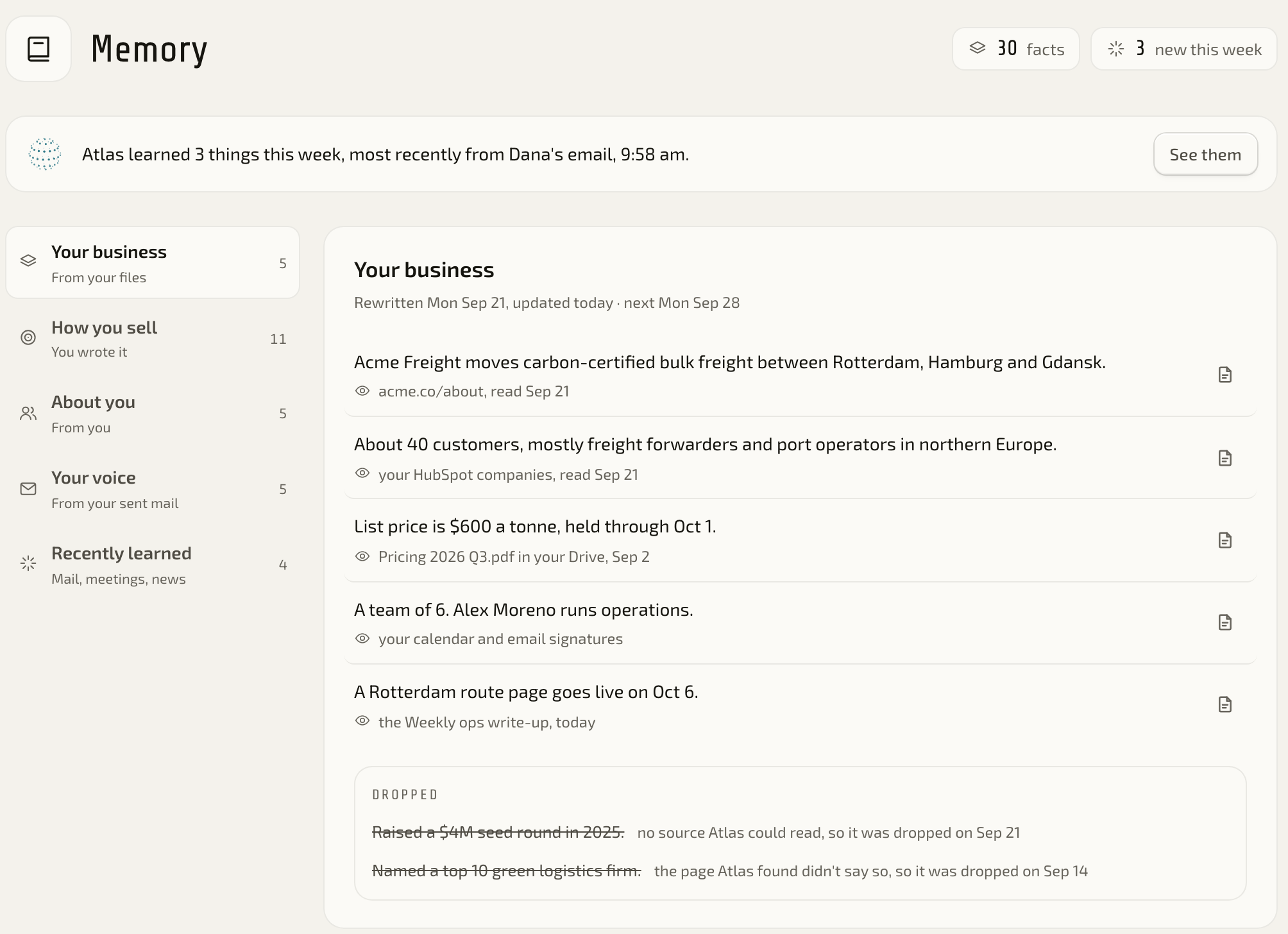The width and height of the screenshot is (1288, 934).
Task: Open document icon for Rotterdam route page fact
Action: coord(1225,704)
